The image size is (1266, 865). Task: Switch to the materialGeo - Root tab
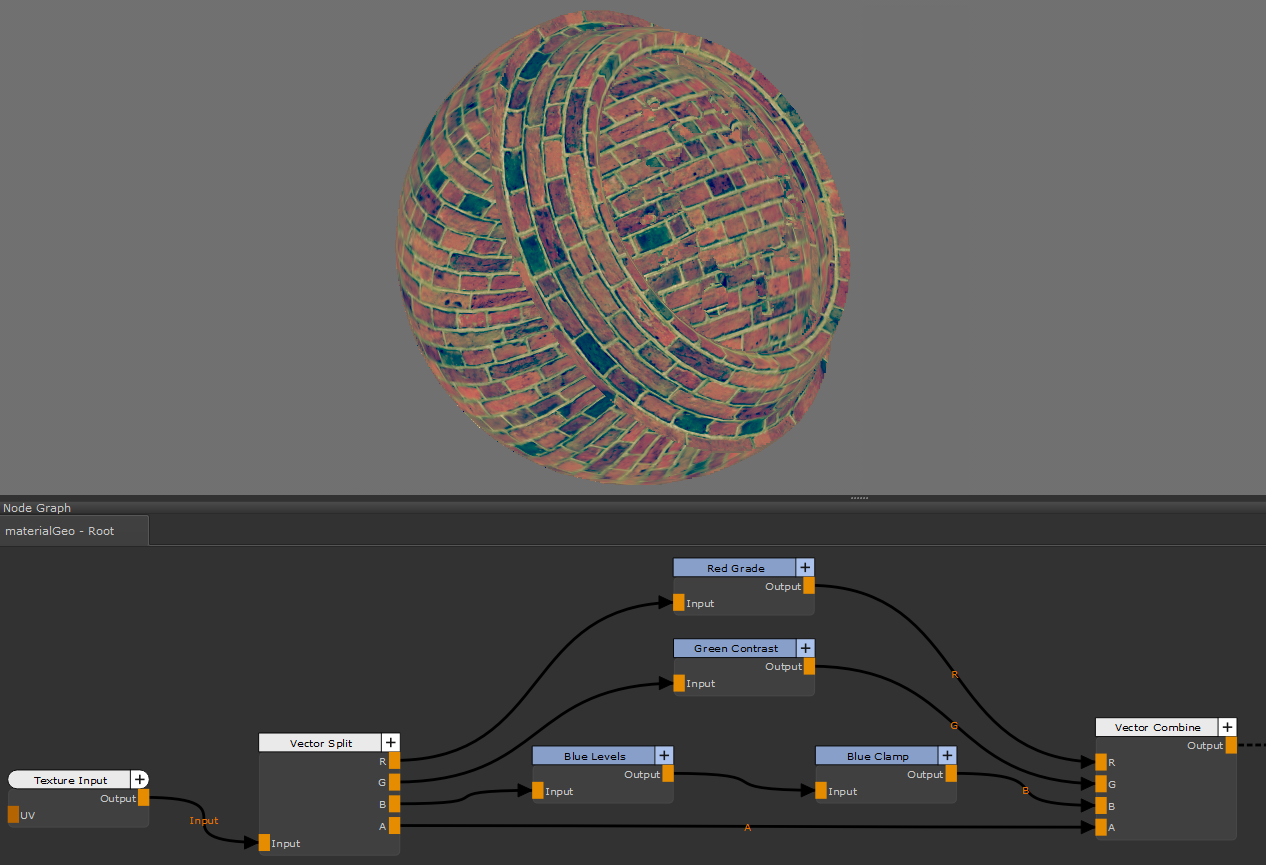coord(60,531)
